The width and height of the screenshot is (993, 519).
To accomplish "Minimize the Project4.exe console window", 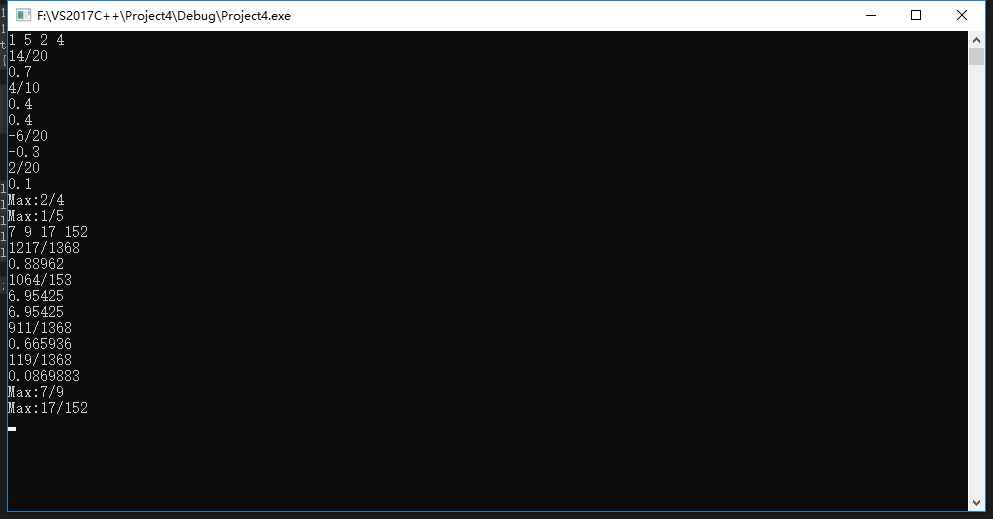I will click(x=871, y=15).
